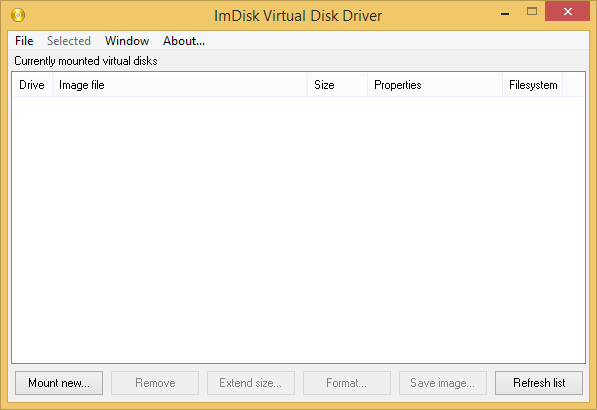597x410 pixels.
Task: Maximize the ImDisk window
Action: point(532,12)
